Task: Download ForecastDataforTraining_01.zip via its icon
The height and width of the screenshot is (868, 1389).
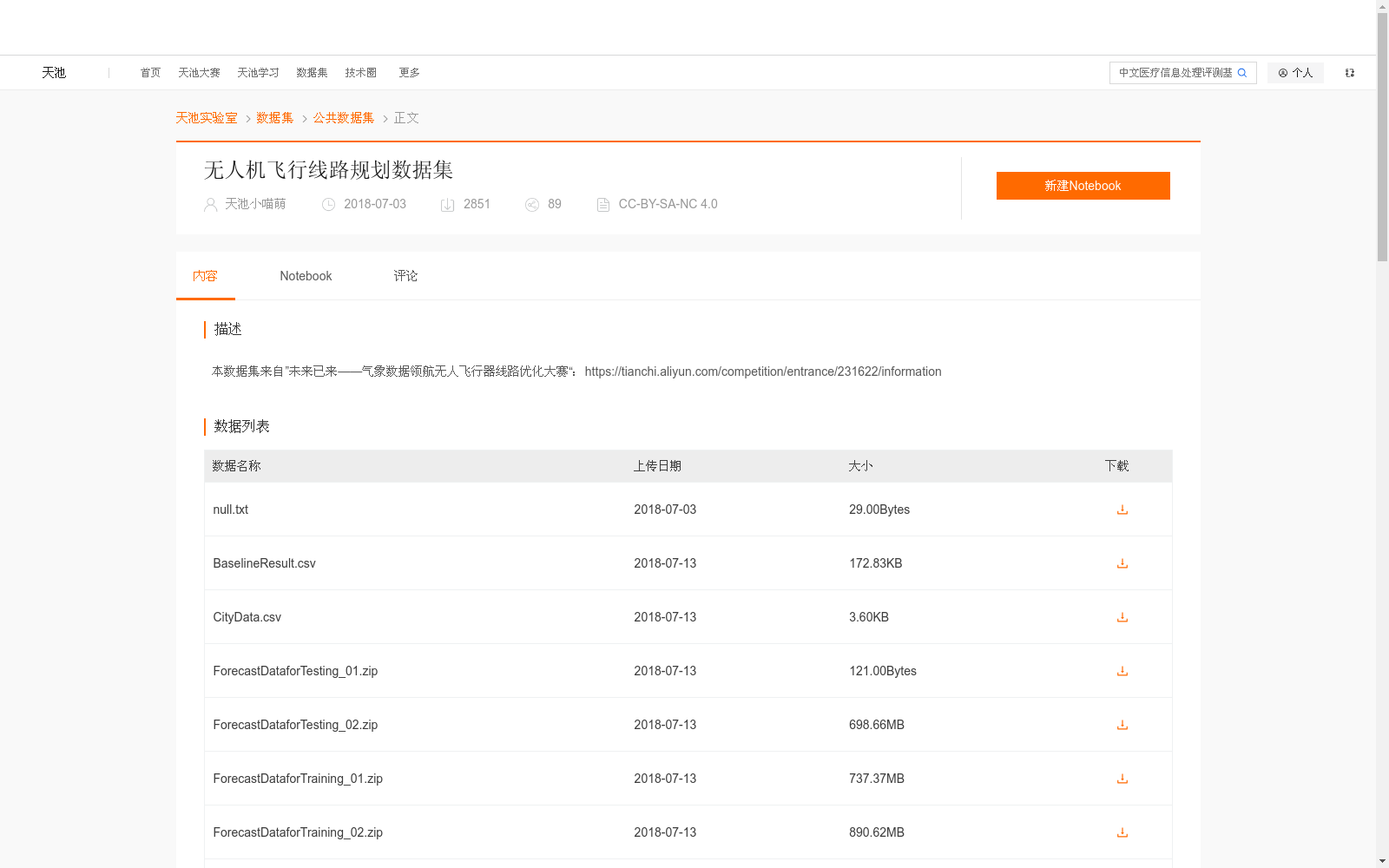Action: point(1122,779)
